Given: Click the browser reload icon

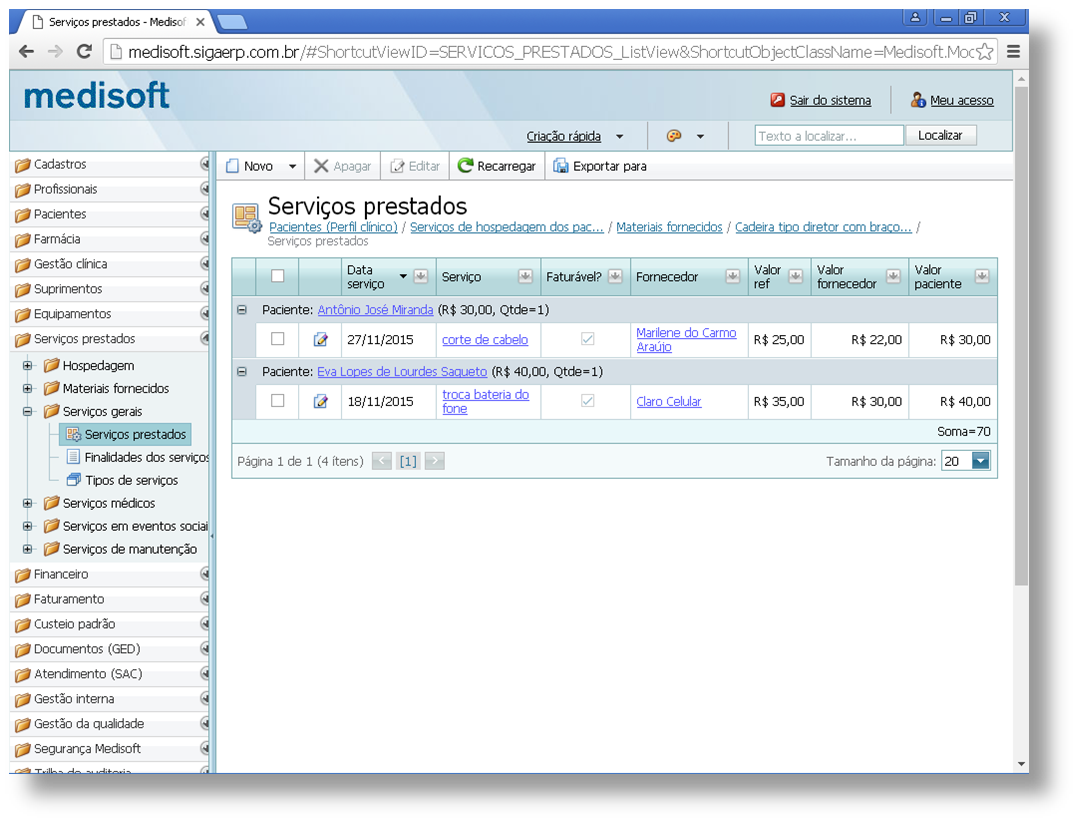Looking at the screenshot, I should click(x=84, y=52).
